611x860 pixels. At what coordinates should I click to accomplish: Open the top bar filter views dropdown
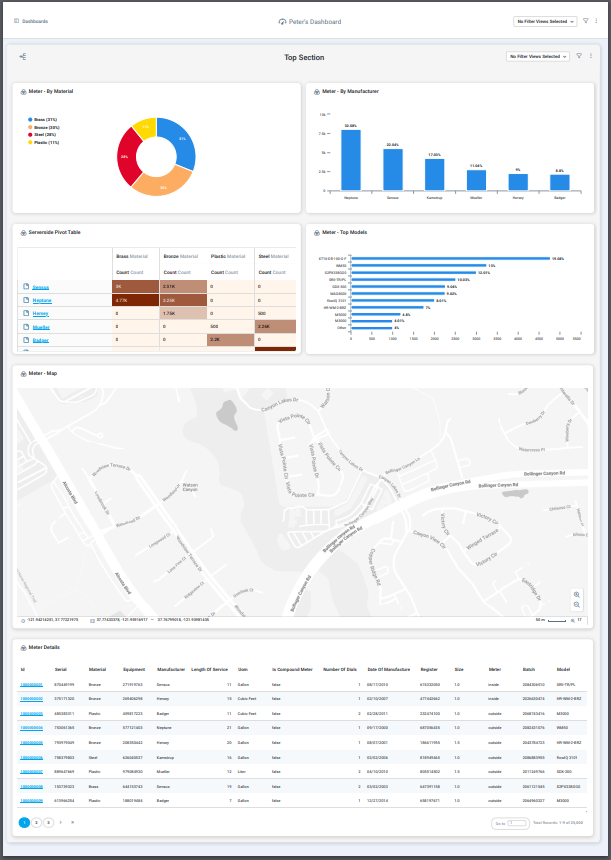point(543,20)
